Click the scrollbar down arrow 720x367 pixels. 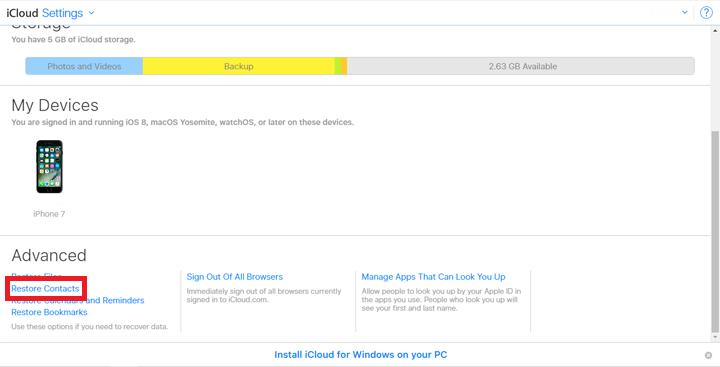tap(715, 338)
